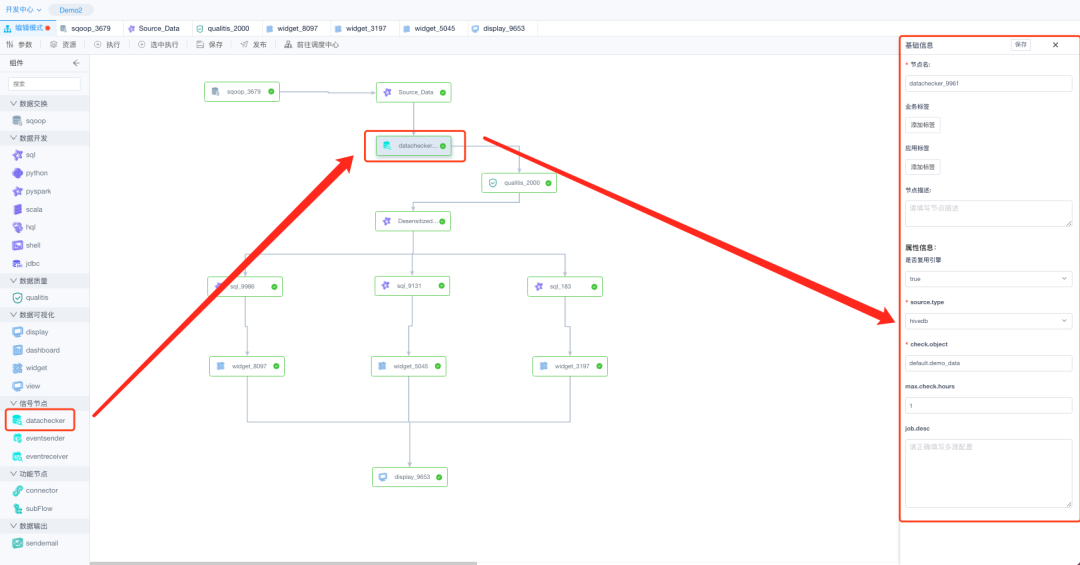Select the qualitis component icon
Screen dimensions: 1080x565
(17, 297)
